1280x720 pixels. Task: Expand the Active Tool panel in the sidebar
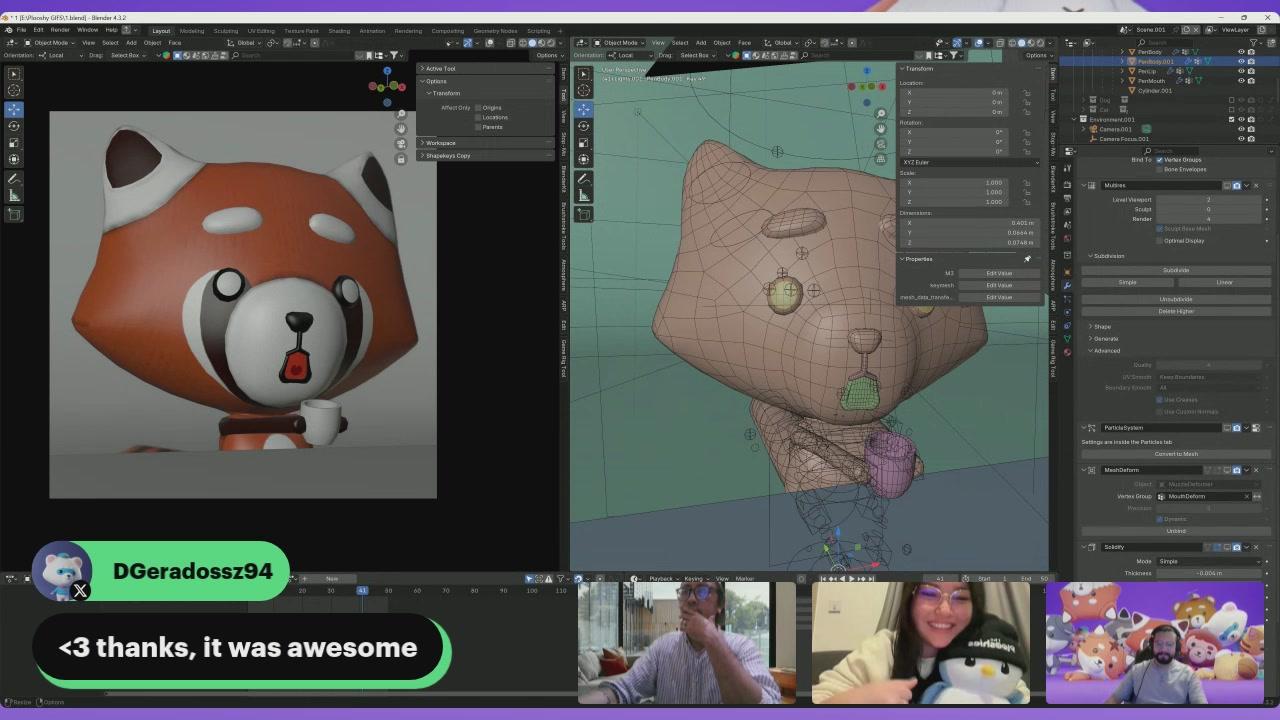pyautogui.click(x=438, y=68)
